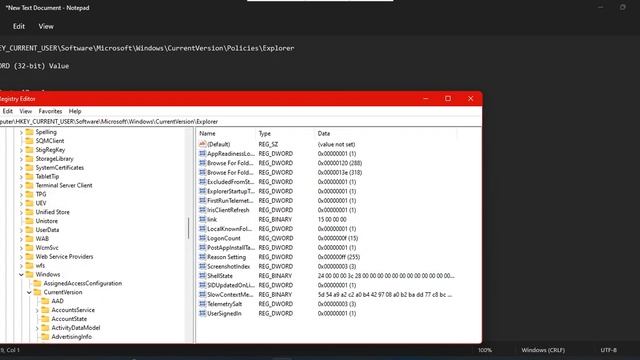Click the SlowContextMe... value icon
Screen dimensions: 640x360
tap(202, 294)
